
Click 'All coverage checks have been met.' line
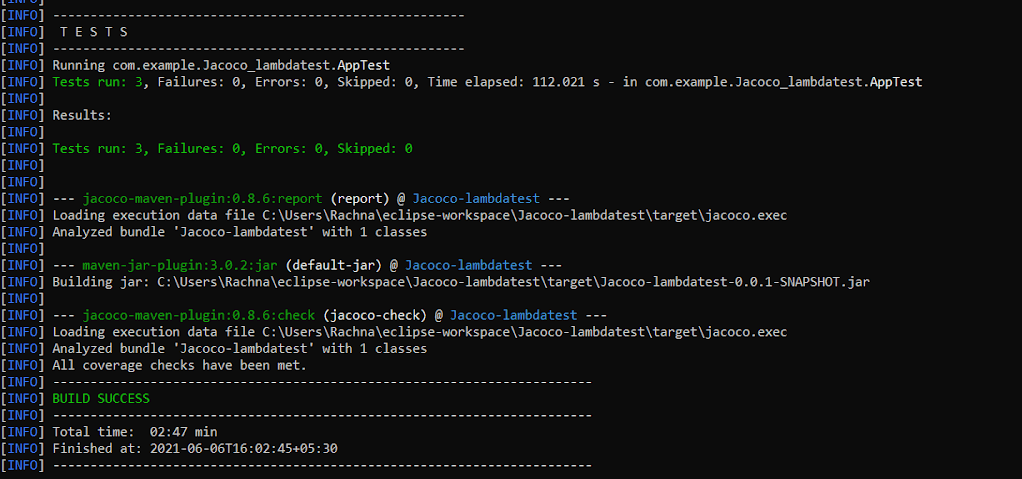tap(179, 365)
